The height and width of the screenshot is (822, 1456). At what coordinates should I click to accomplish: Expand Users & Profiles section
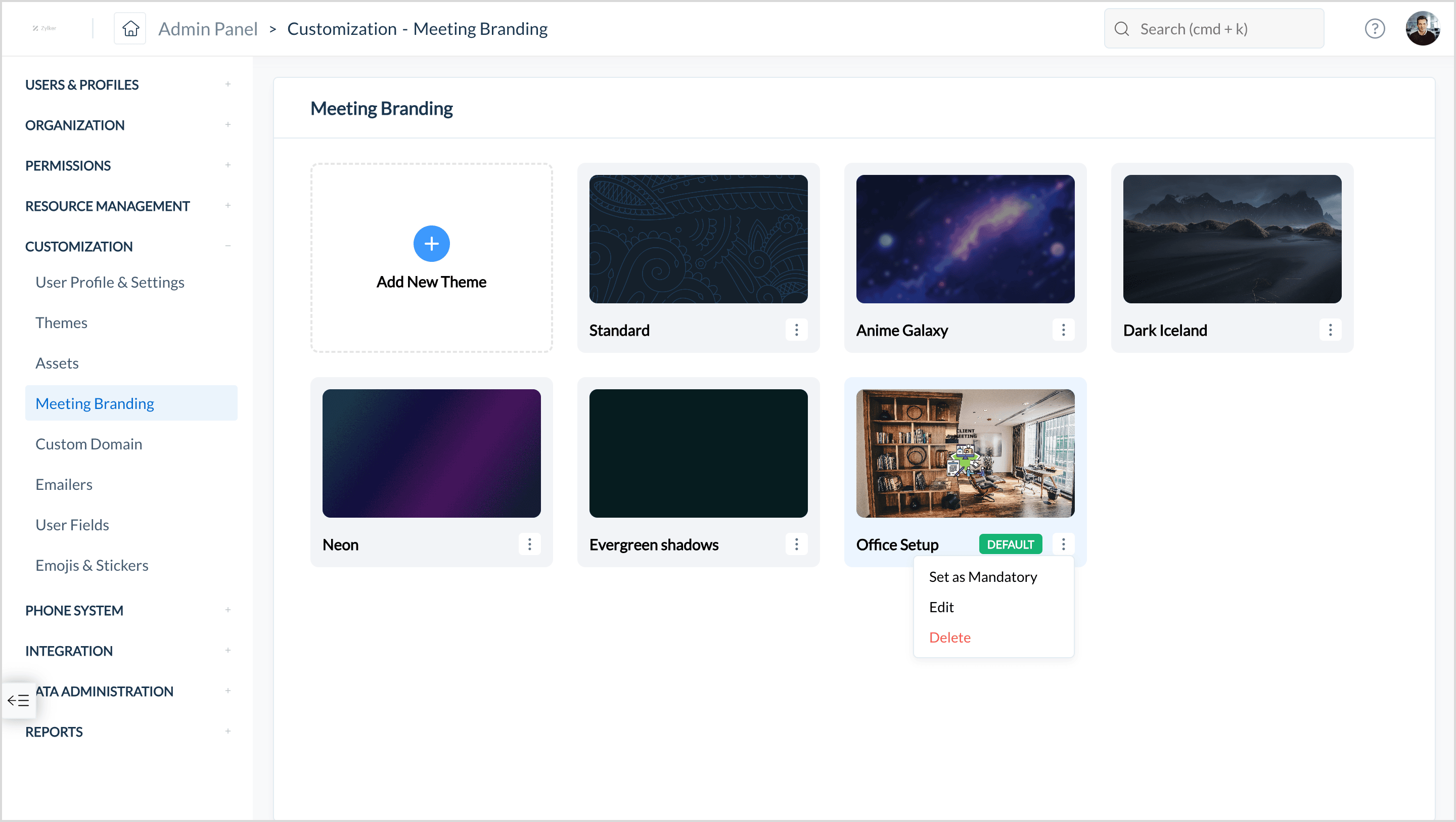tap(227, 84)
